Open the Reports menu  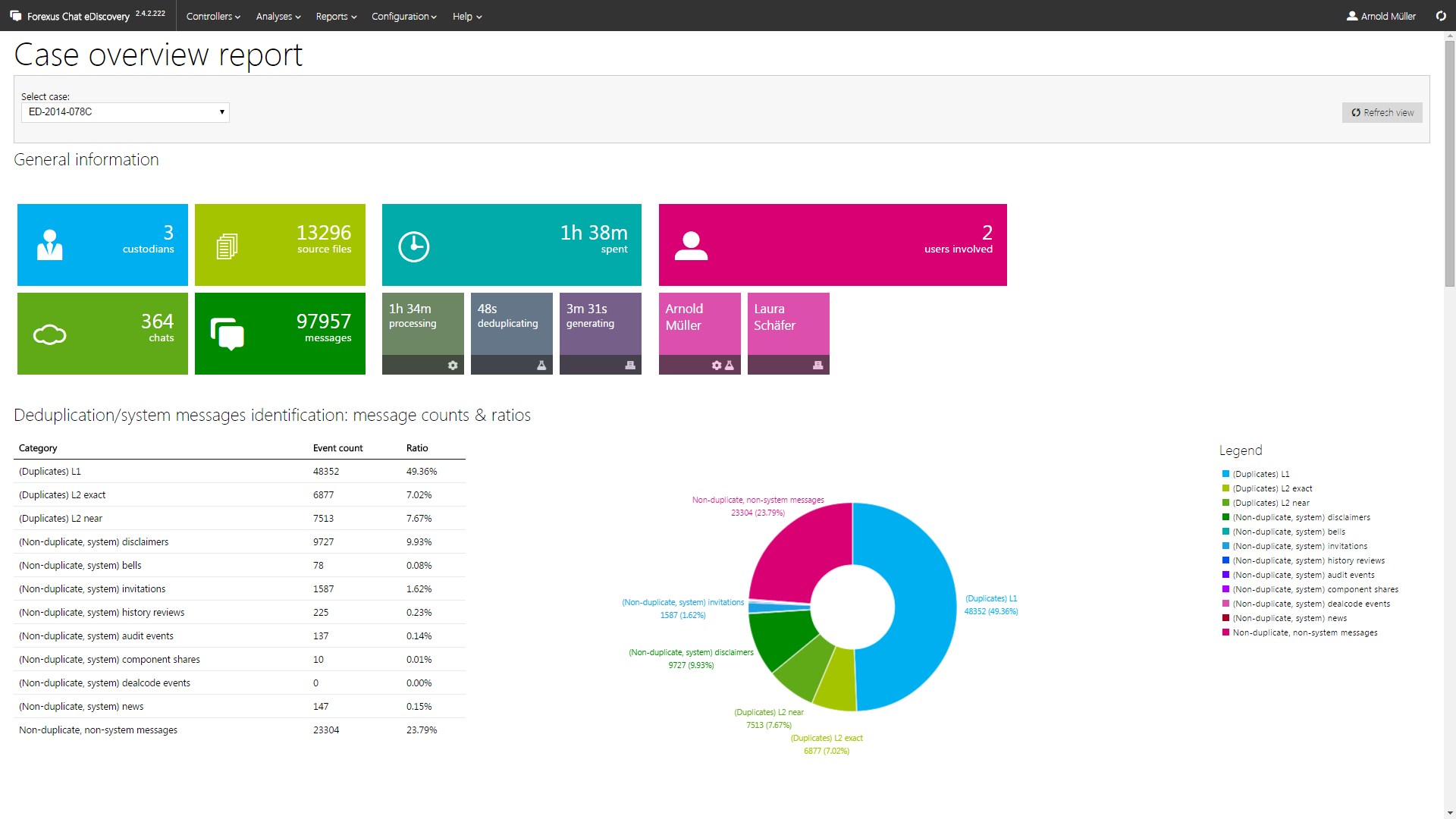pos(336,16)
